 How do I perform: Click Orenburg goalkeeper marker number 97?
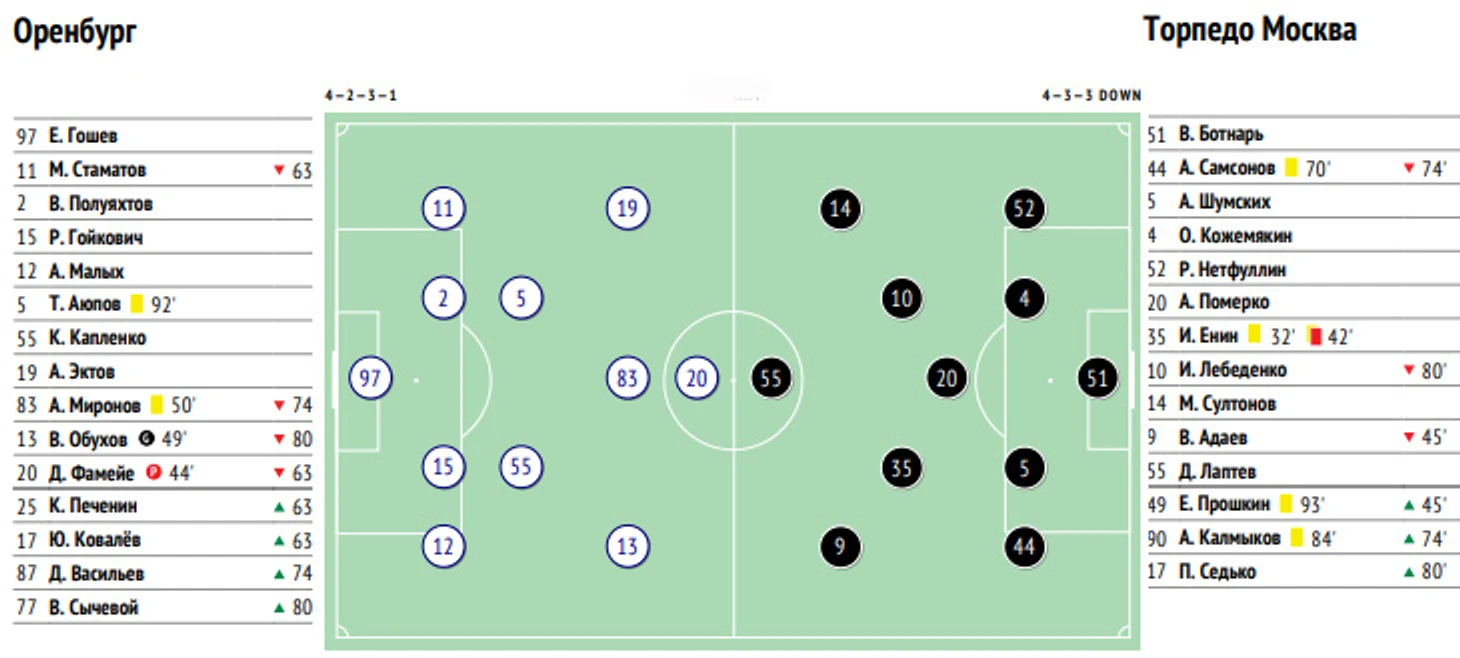point(370,378)
